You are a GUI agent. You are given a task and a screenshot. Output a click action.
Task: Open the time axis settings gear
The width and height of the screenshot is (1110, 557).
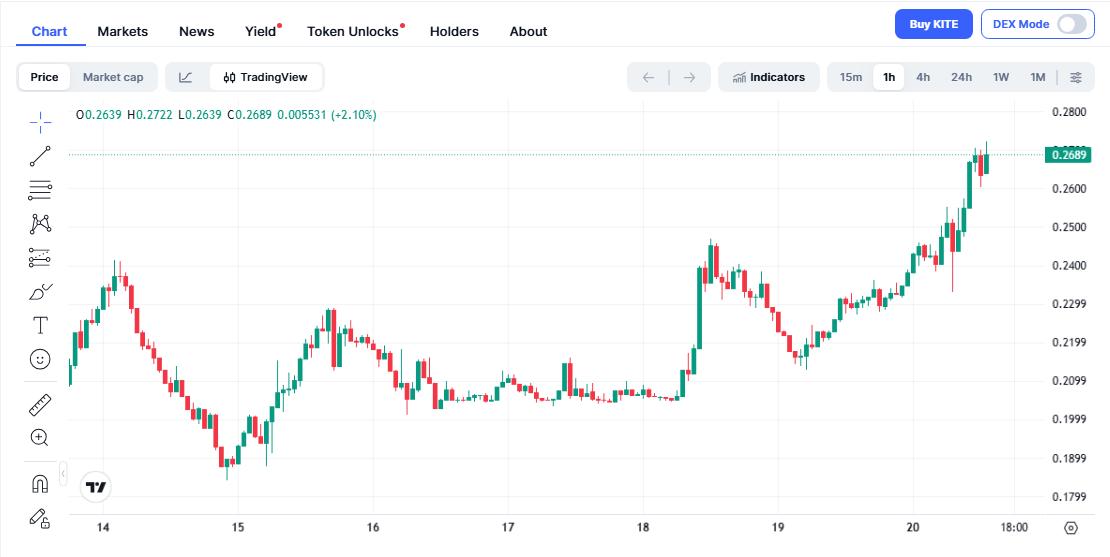(x=1071, y=528)
